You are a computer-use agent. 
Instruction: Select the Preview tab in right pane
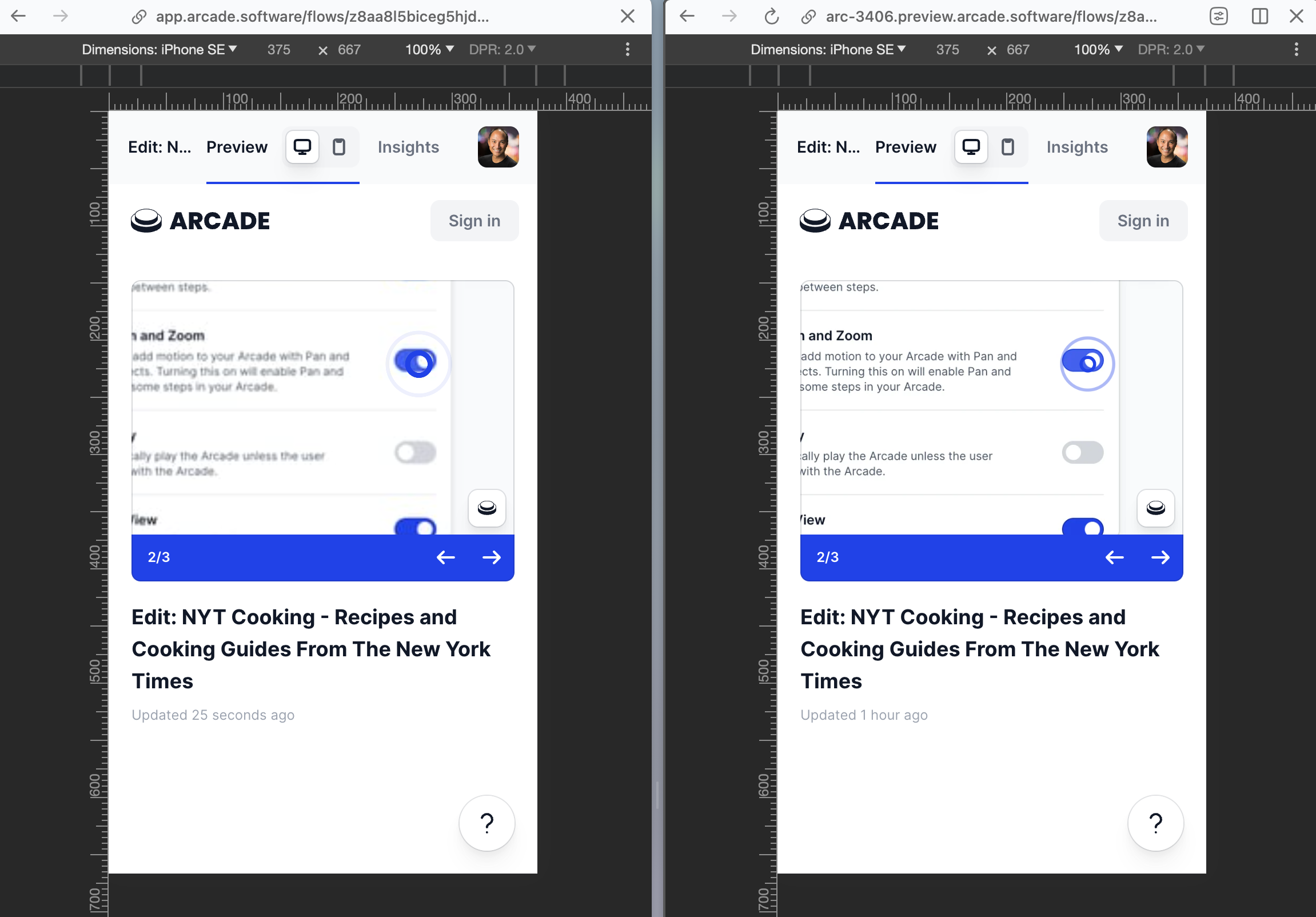[x=906, y=147]
